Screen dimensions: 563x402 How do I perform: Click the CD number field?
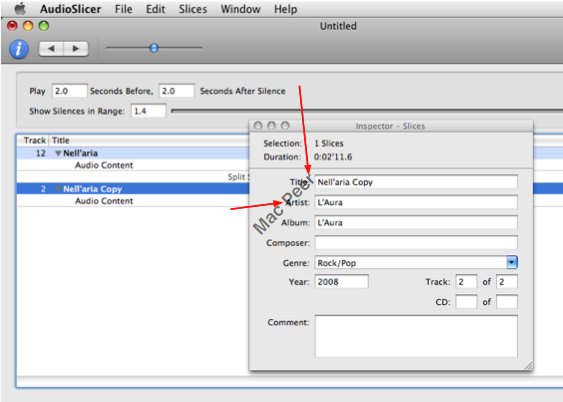coord(466,302)
